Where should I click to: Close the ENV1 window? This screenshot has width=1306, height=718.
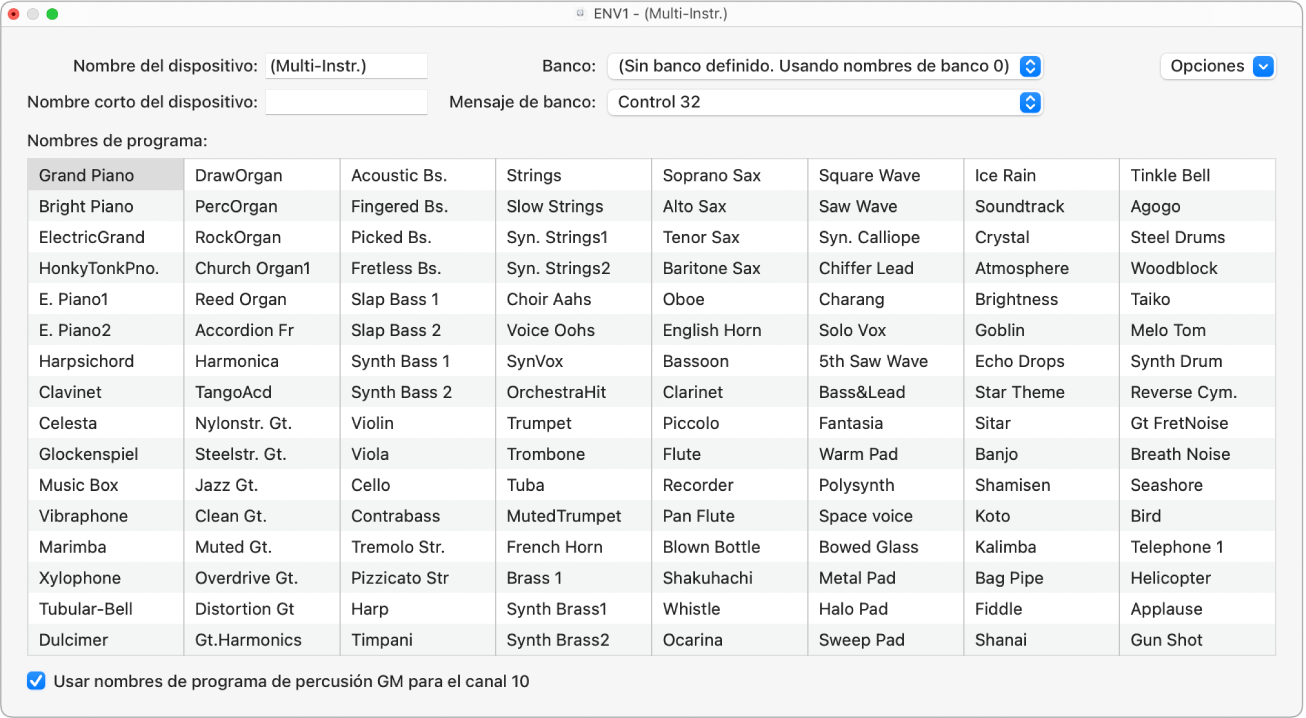pyautogui.click(x=14, y=14)
